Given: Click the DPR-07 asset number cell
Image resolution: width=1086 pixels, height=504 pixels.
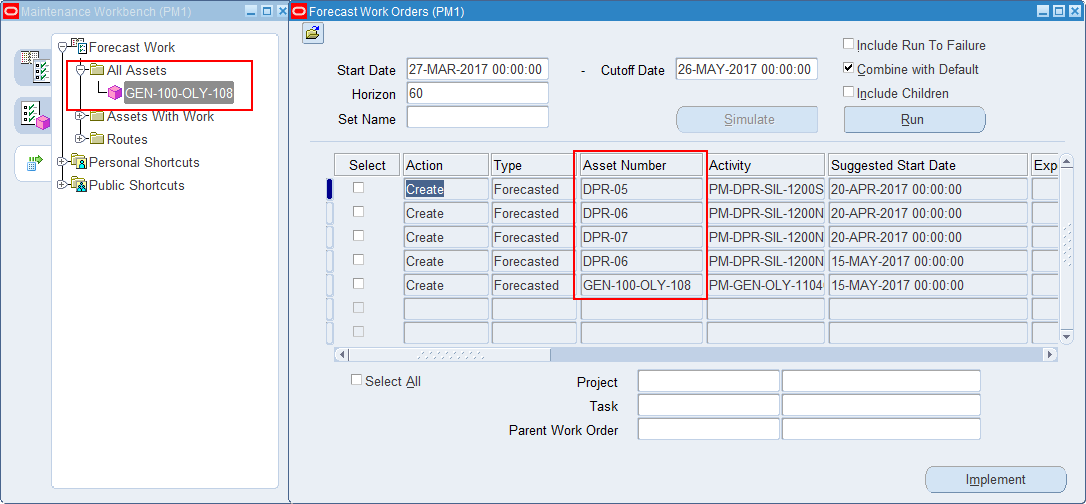Looking at the screenshot, I should (642, 237).
